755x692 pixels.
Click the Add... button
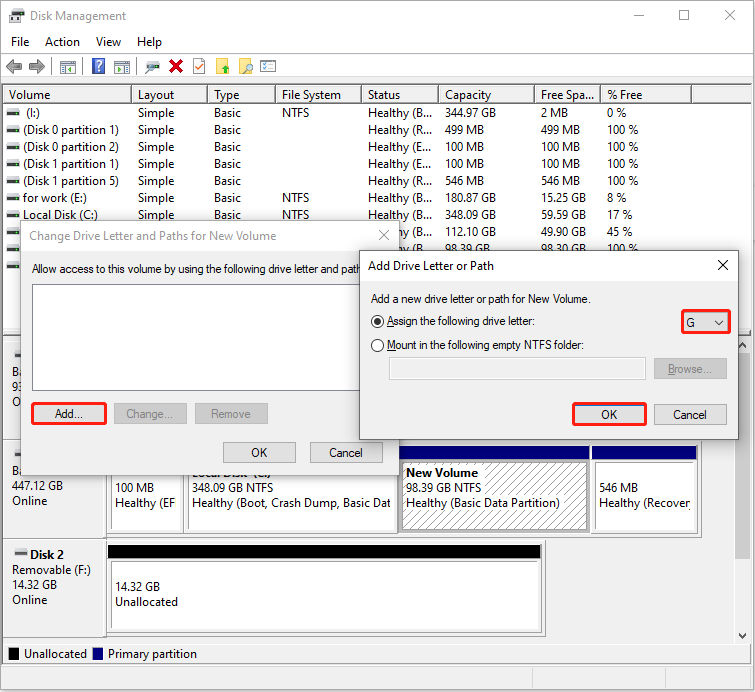coord(69,414)
